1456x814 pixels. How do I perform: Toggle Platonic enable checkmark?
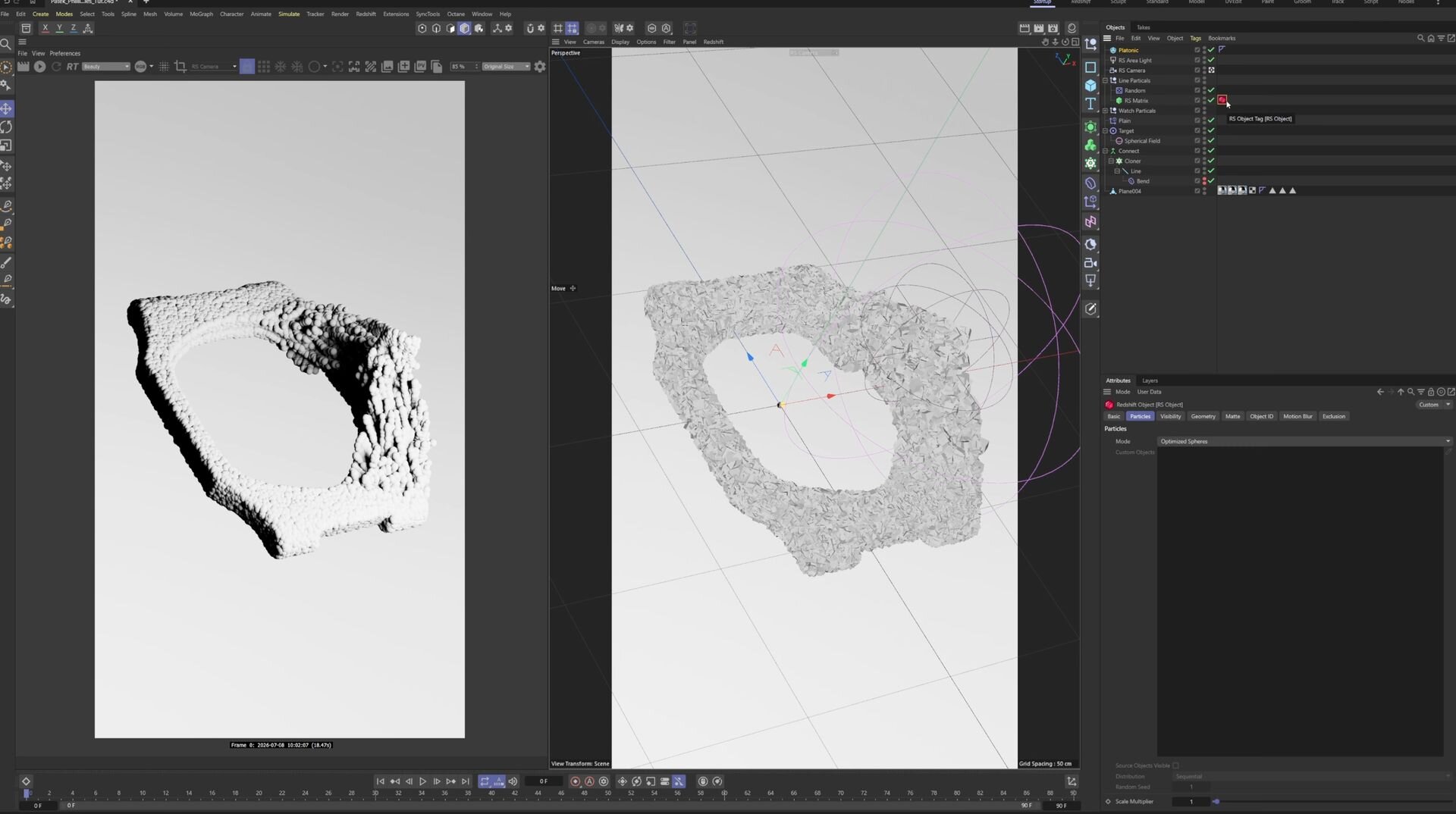[1211, 50]
